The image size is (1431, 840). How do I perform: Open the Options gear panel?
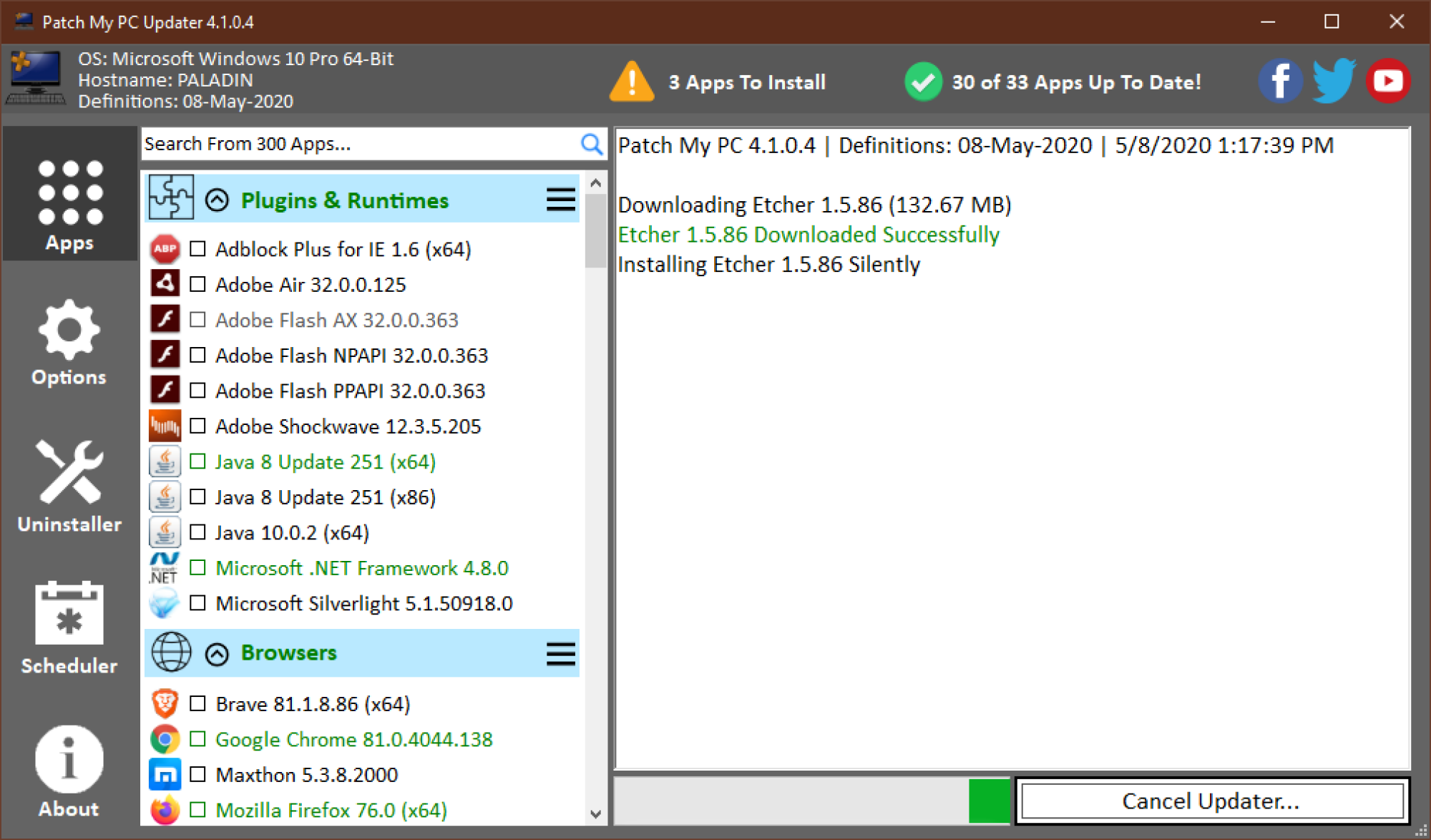pos(69,342)
